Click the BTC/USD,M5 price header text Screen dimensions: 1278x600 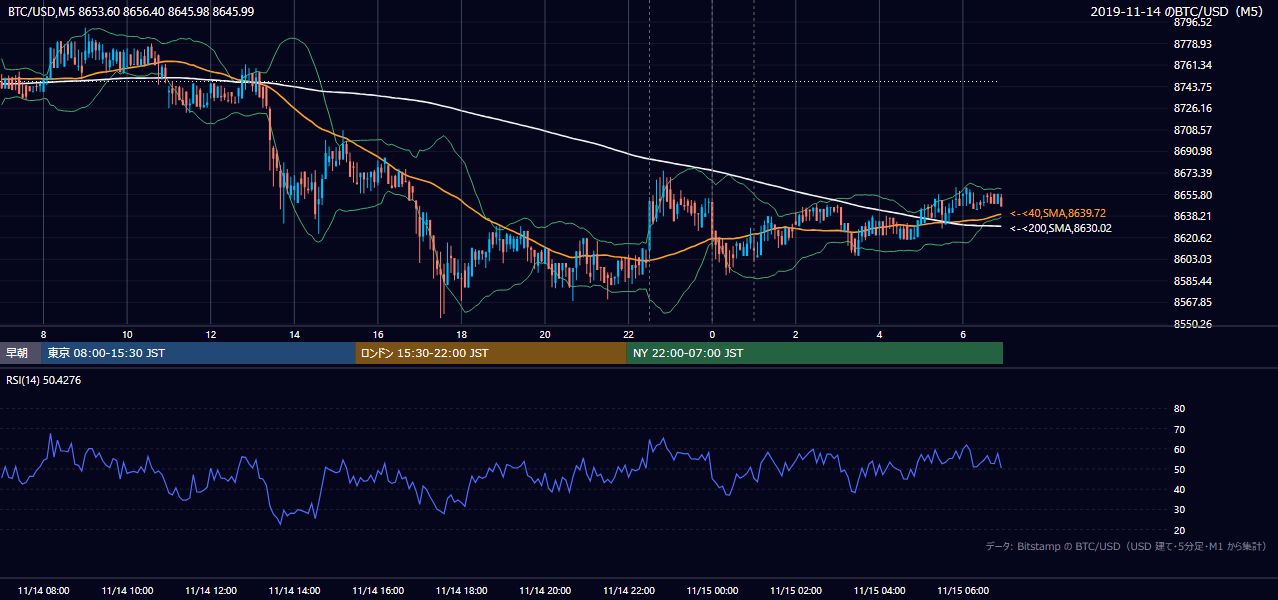click(131, 11)
